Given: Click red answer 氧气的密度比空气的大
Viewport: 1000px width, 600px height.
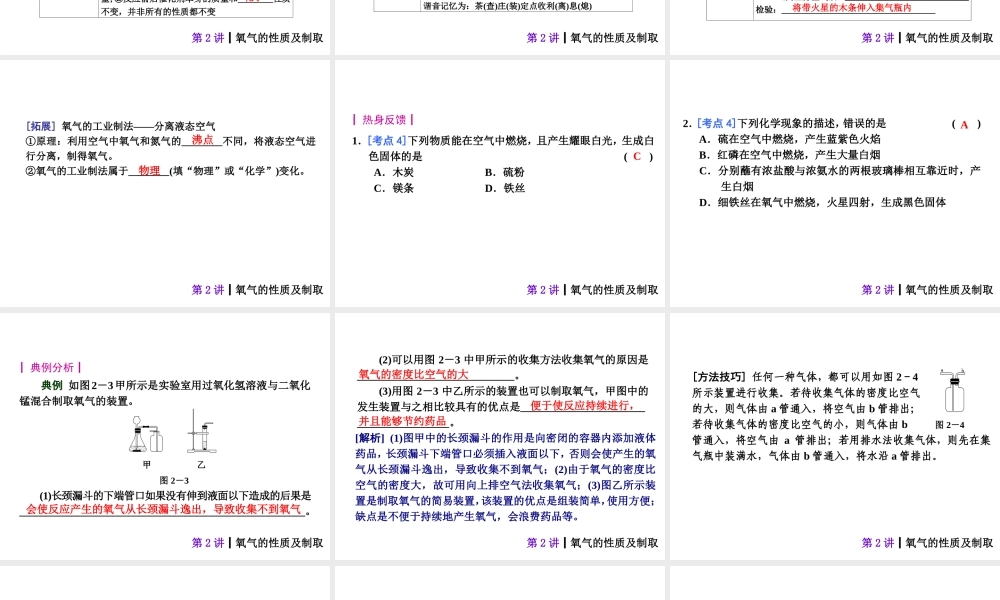Looking at the screenshot, I should click(413, 374).
